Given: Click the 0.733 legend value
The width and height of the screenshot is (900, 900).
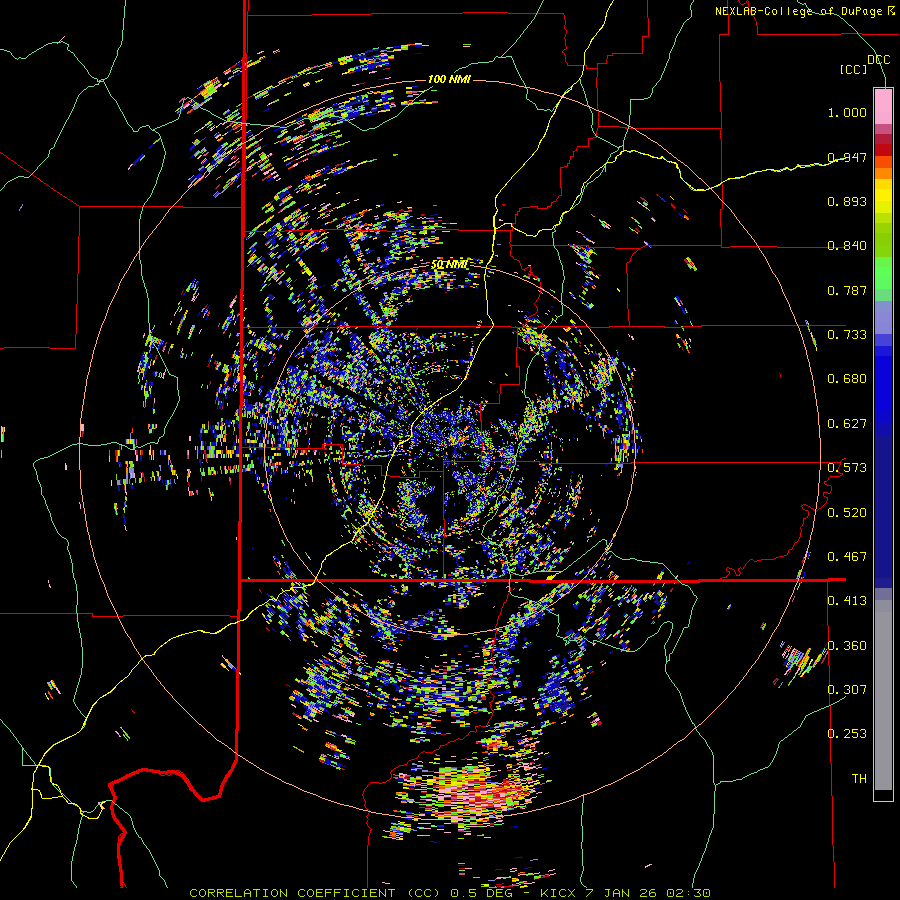Looking at the screenshot, I should (847, 335).
